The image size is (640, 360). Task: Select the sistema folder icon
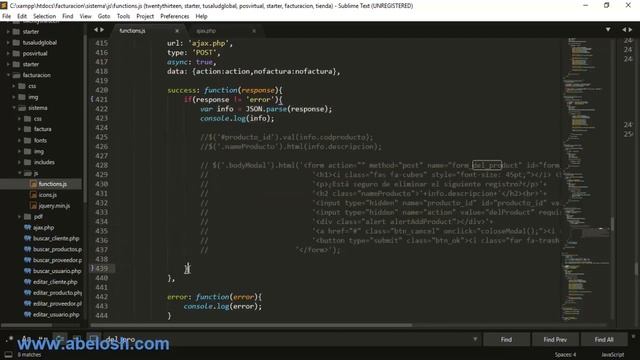pos(22,108)
